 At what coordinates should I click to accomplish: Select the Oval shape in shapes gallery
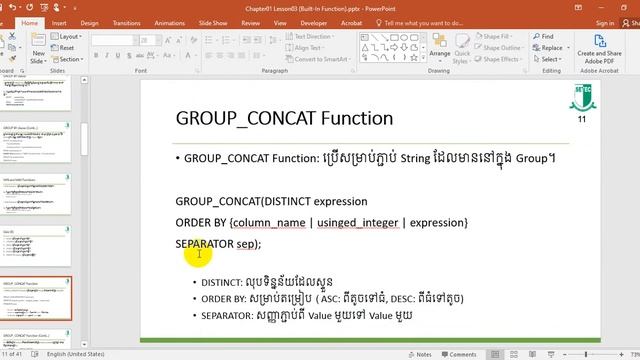[404, 38]
